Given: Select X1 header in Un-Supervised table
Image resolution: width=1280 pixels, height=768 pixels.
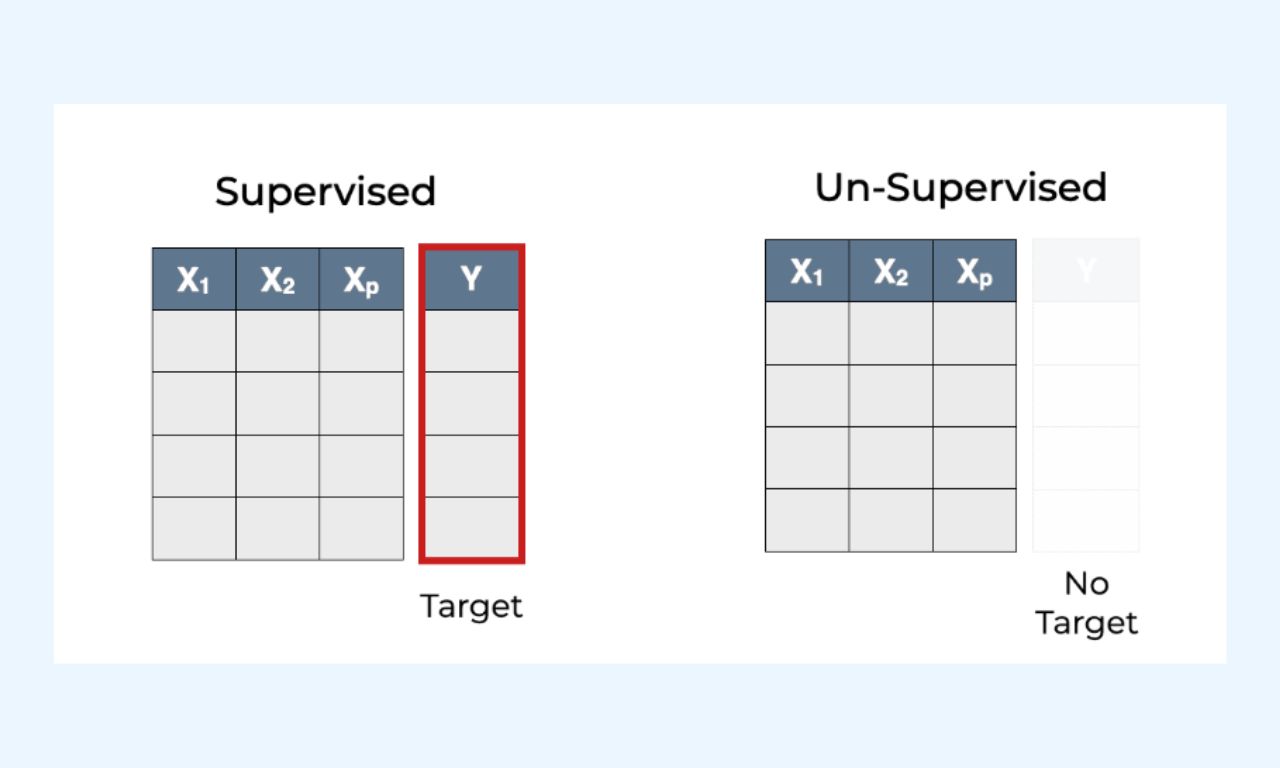Looking at the screenshot, I should coord(807,271).
